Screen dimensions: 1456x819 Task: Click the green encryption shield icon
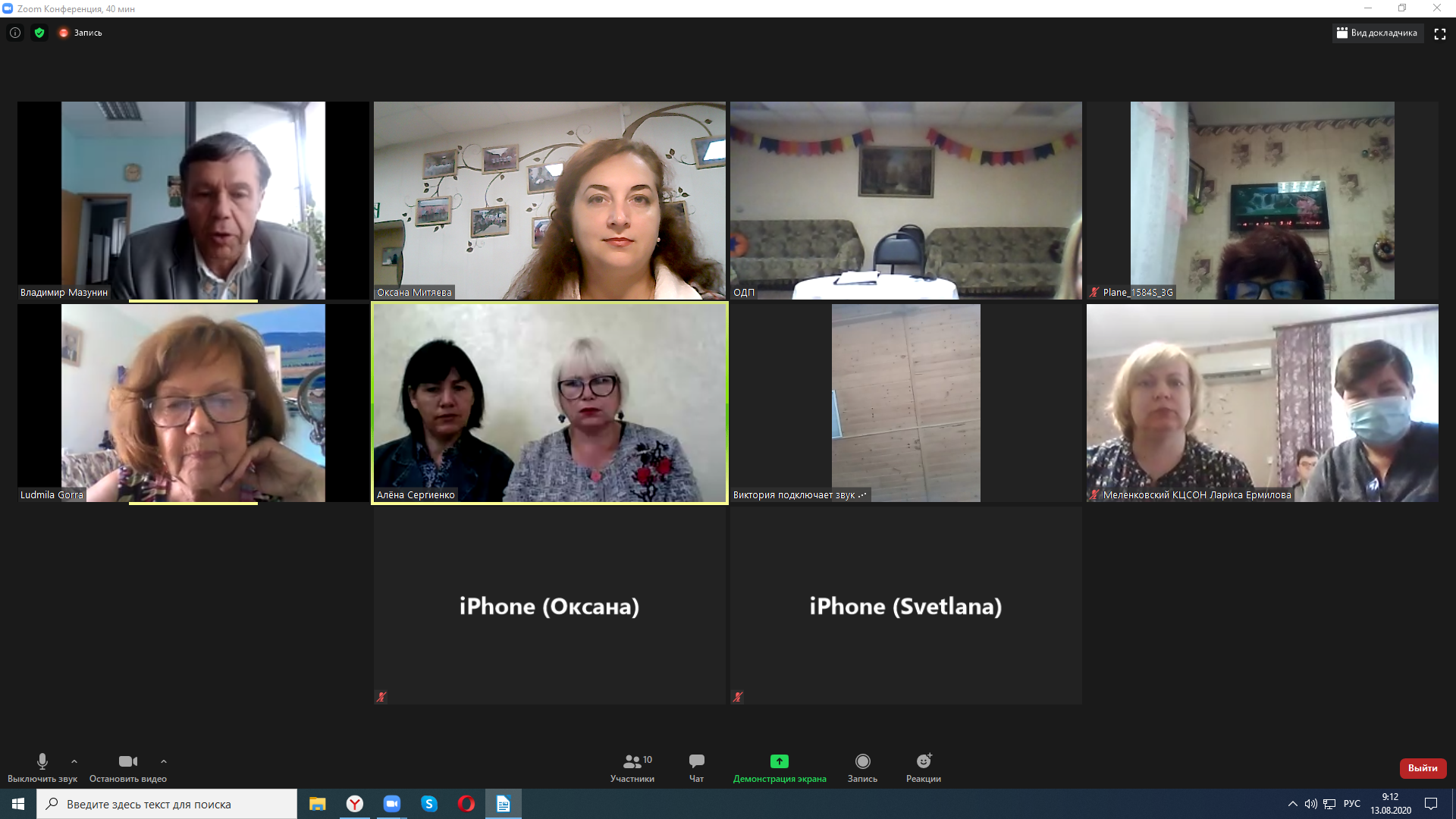click(x=39, y=33)
